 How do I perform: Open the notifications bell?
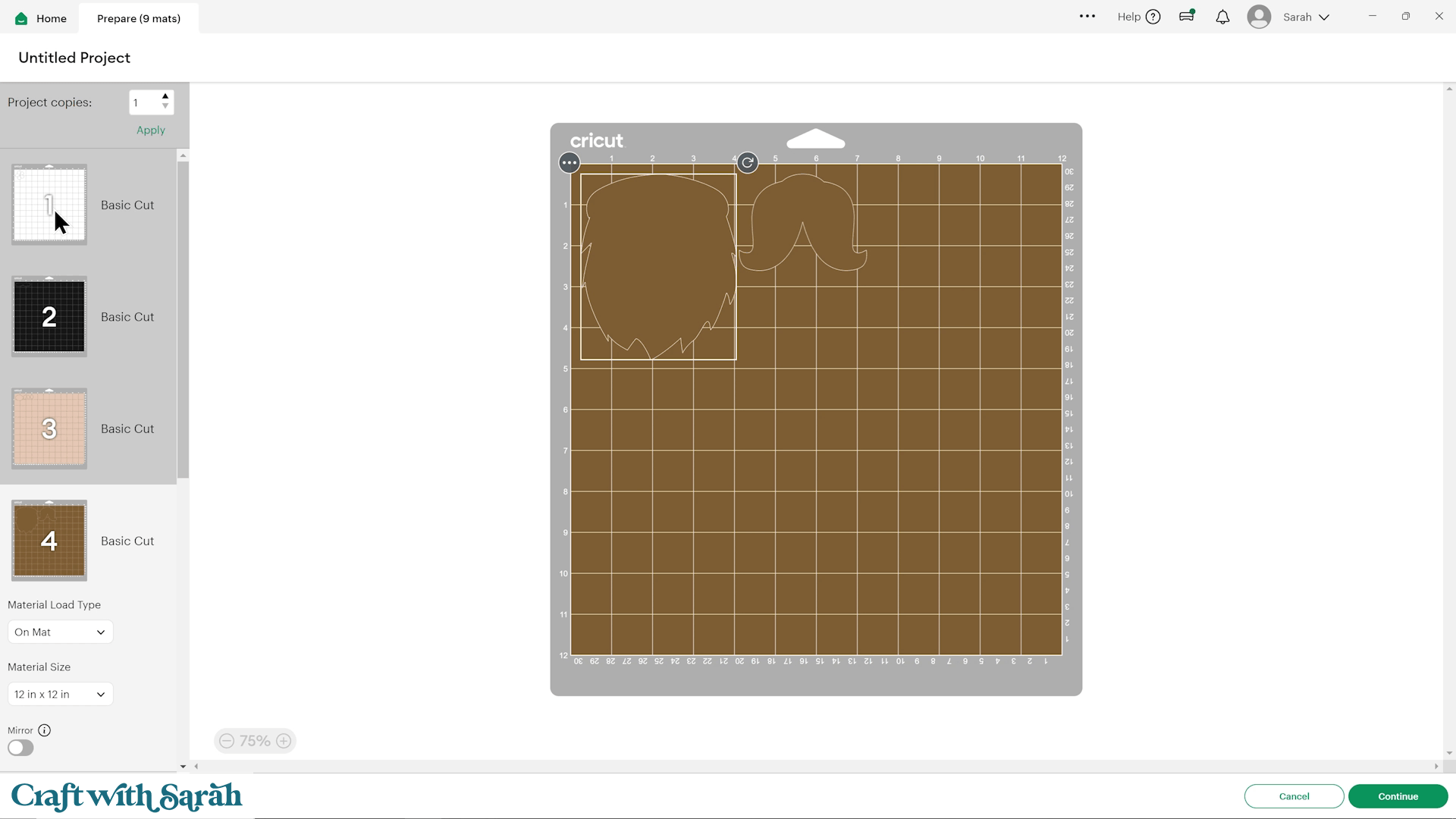(1222, 17)
